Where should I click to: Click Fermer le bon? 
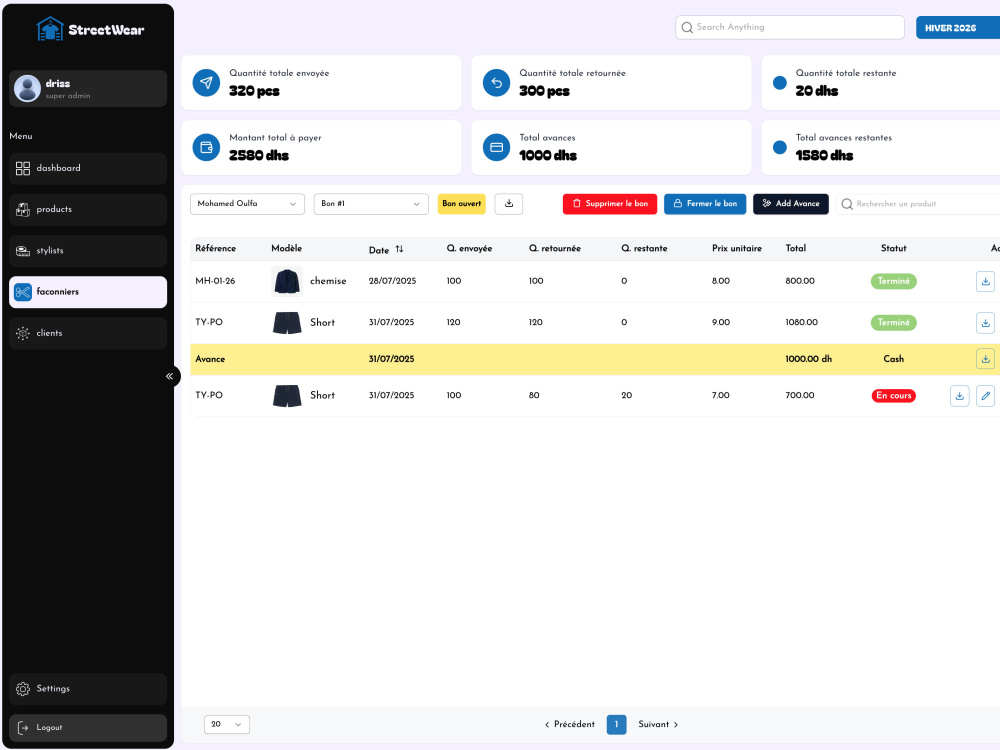(705, 204)
